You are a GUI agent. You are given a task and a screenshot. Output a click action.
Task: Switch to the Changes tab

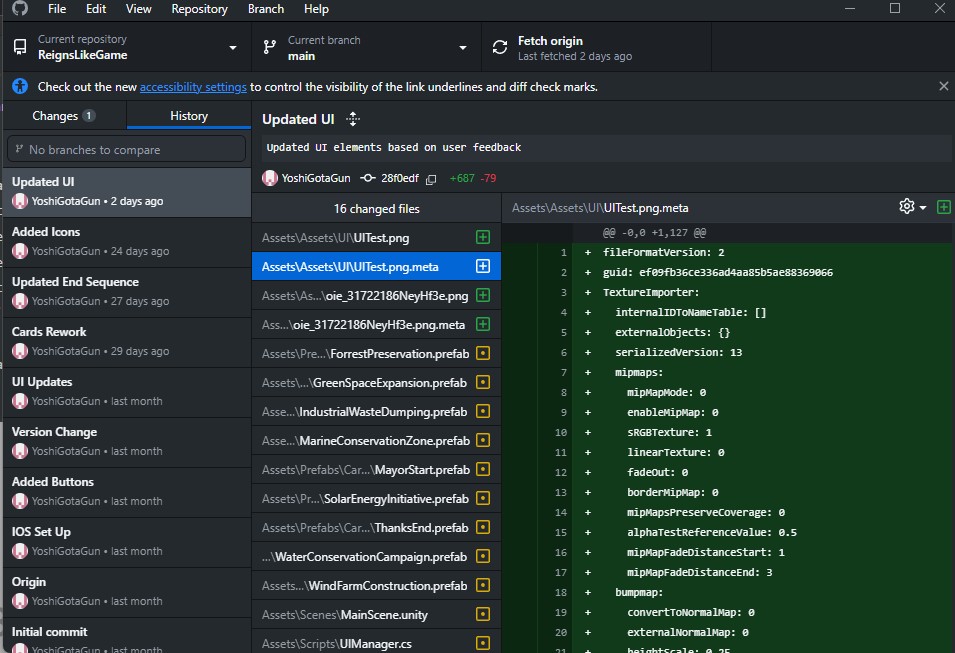point(63,116)
